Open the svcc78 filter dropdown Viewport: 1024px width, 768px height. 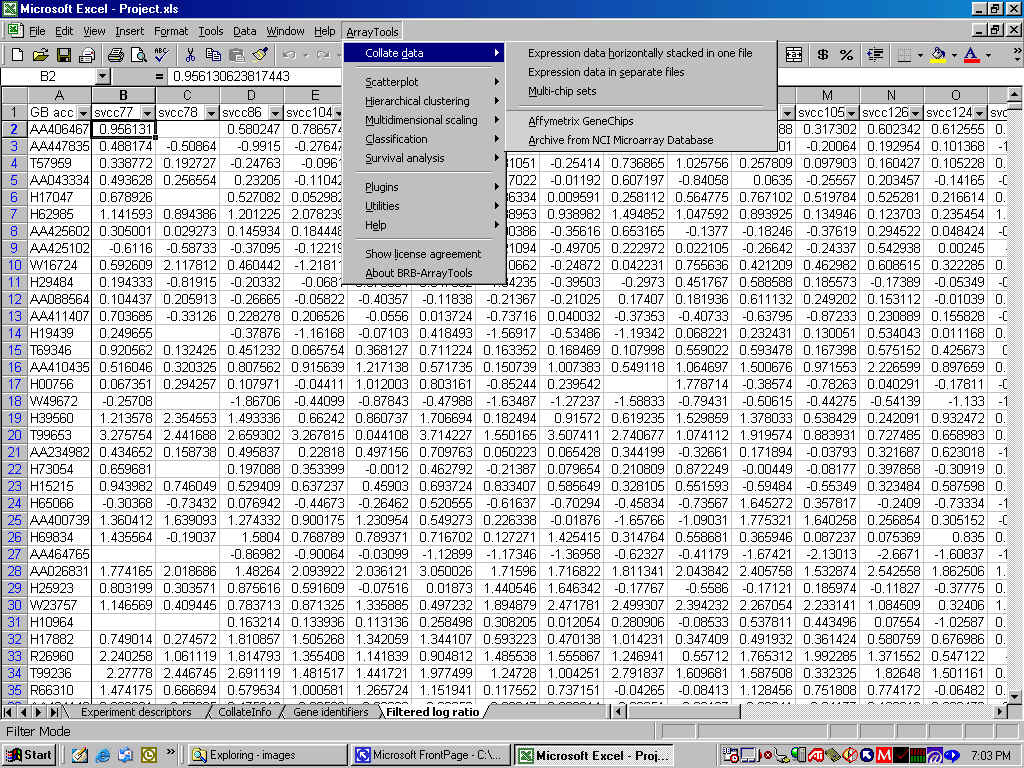211,113
